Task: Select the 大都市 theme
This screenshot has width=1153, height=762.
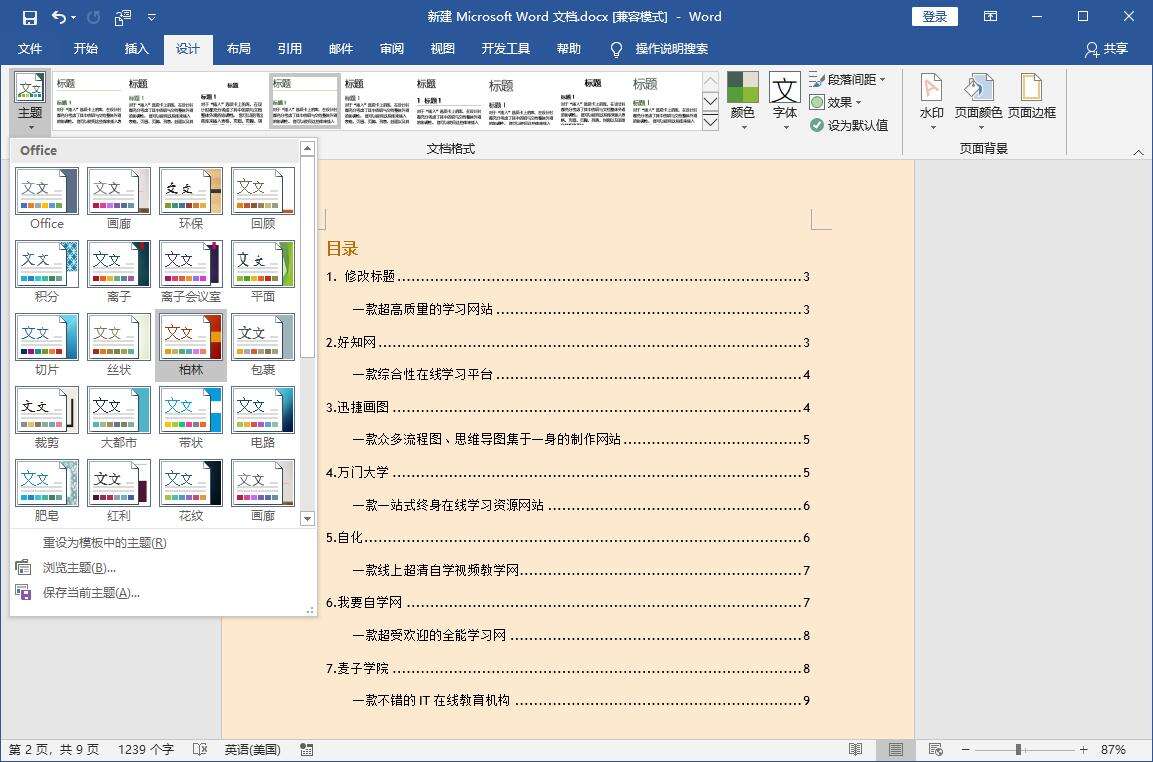Action: click(x=118, y=417)
